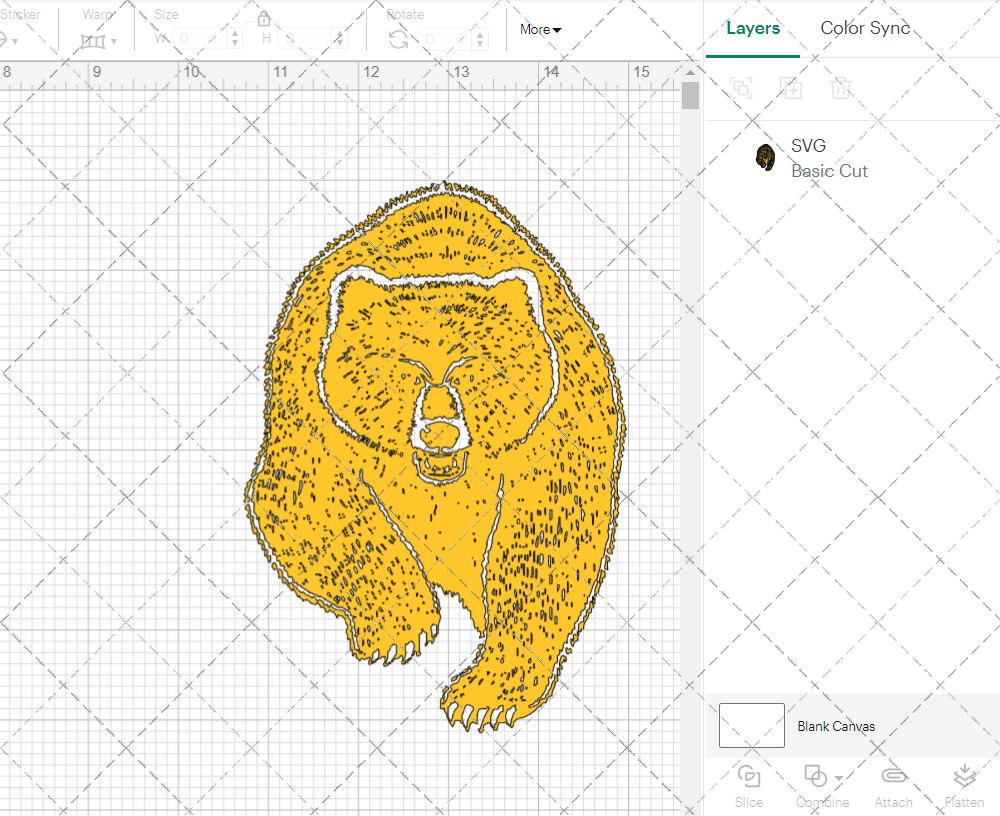Select the Slice tool
The width and height of the screenshot is (1000, 816).
coord(749,784)
